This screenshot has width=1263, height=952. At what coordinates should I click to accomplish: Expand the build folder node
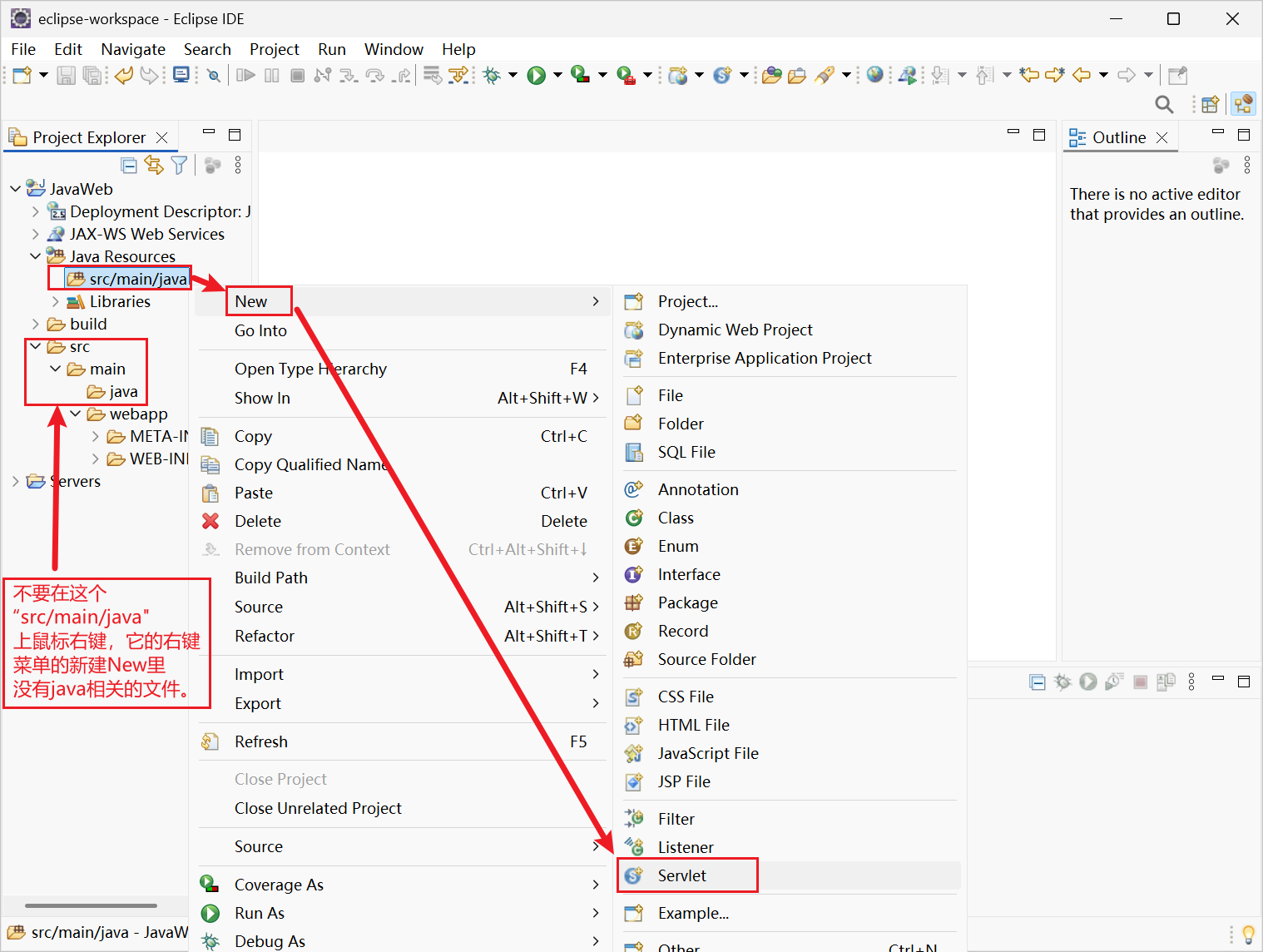(35, 324)
